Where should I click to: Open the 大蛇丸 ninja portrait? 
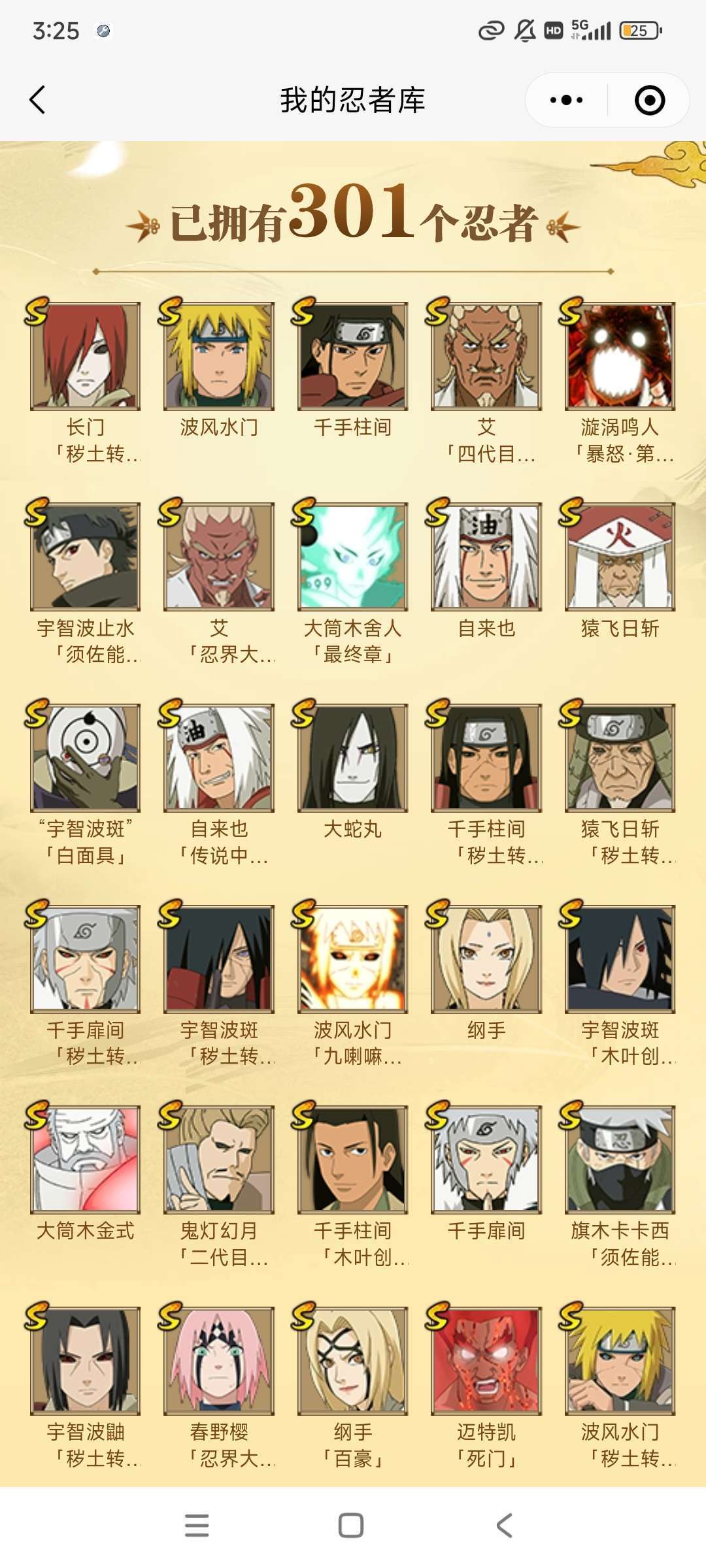[x=353, y=758]
